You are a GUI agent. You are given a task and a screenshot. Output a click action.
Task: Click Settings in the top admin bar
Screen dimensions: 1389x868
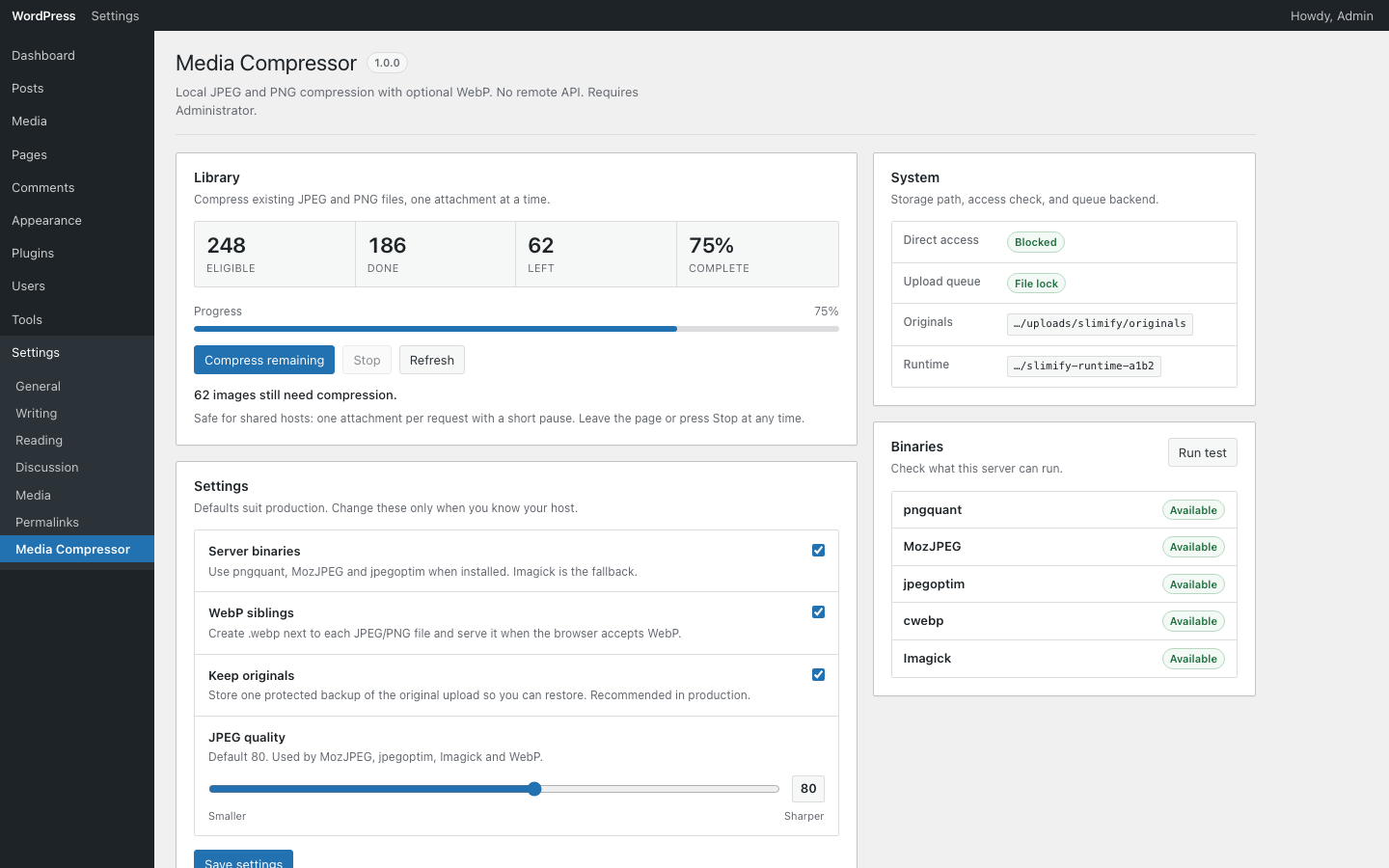point(115,15)
